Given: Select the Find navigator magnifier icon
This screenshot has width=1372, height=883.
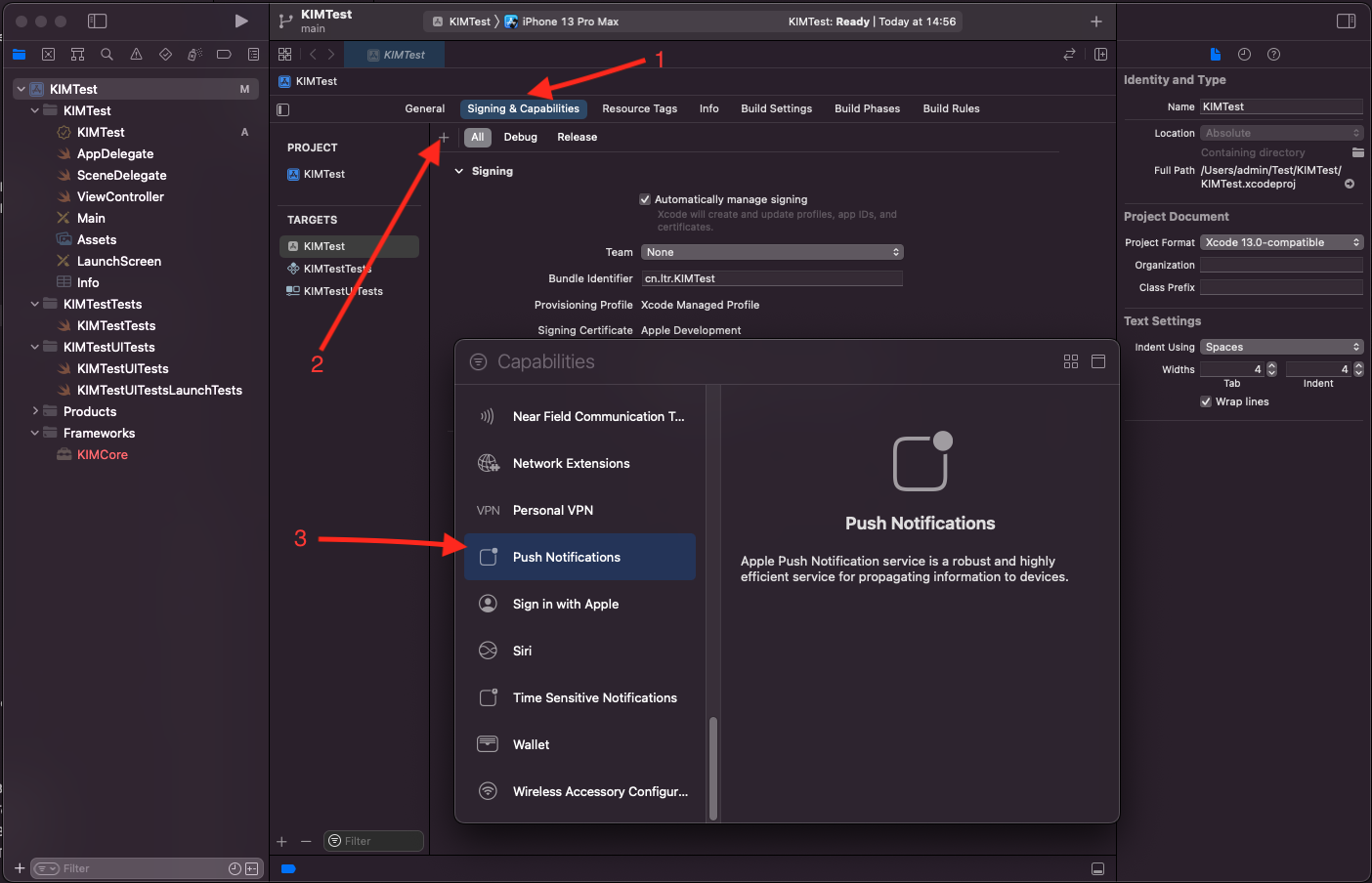Looking at the screenshot, I should (107, 55).
